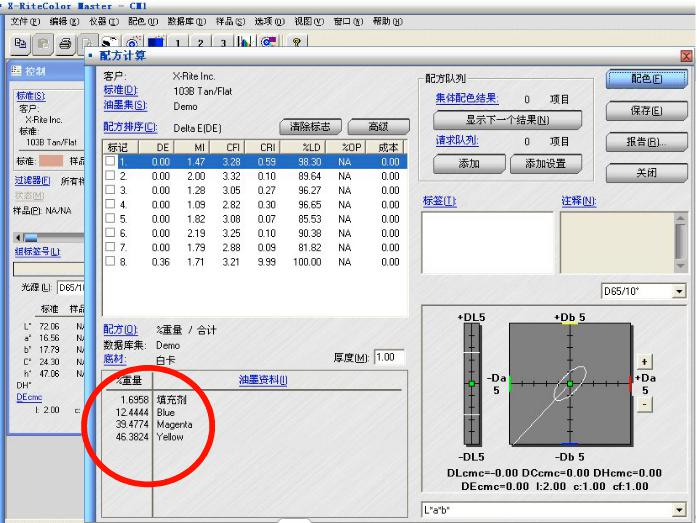Click the 添加设置 button
This screenshot has height=523, width=697.
point(545,164)
